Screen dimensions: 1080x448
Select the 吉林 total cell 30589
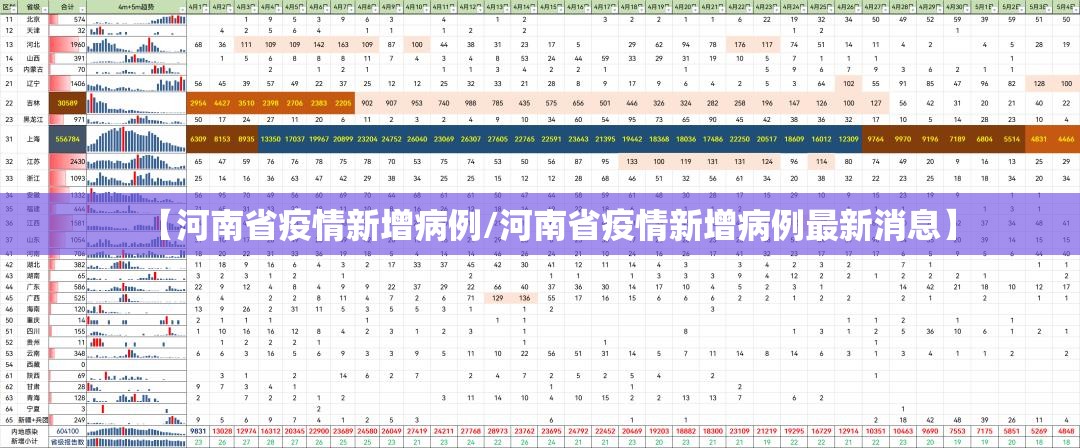click(68, 102)
